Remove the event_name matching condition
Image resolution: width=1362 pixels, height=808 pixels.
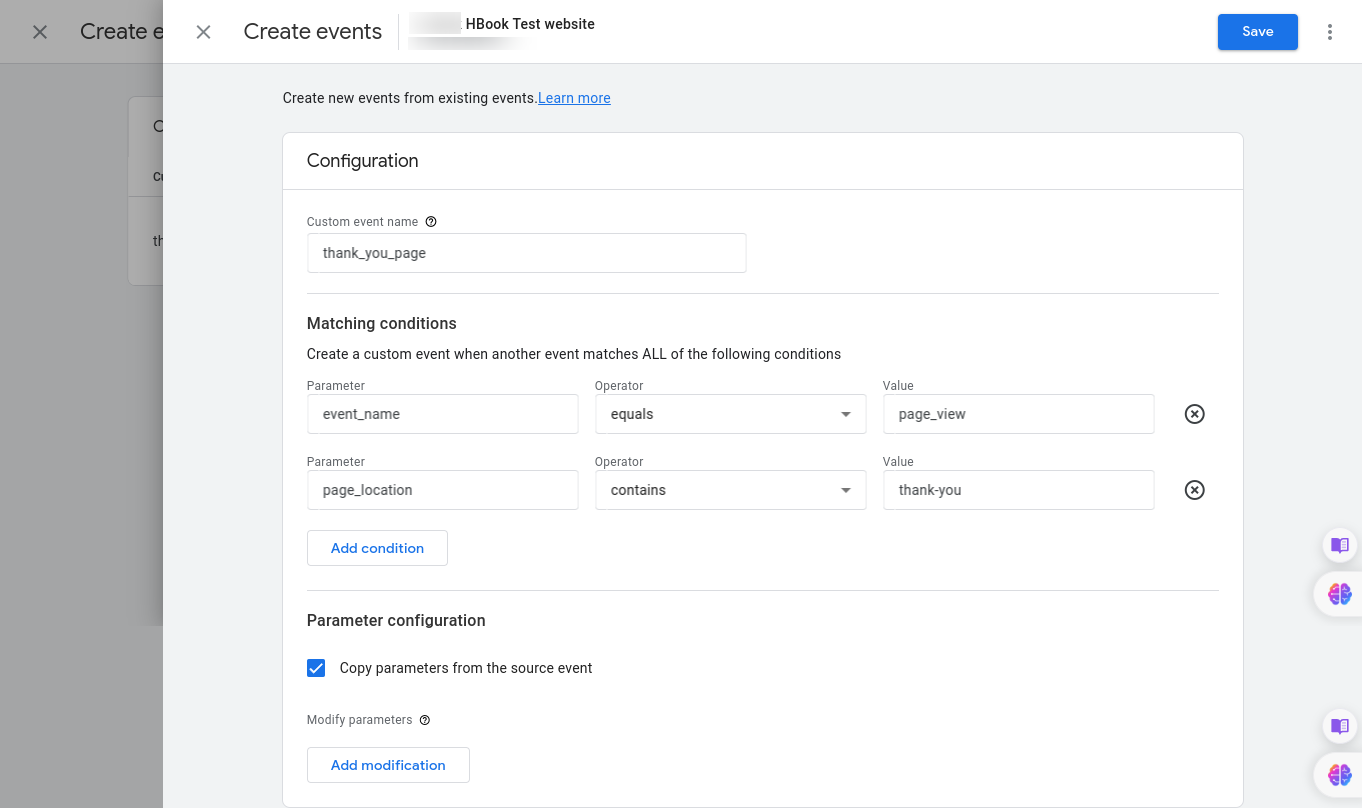tap(1194, 413)
